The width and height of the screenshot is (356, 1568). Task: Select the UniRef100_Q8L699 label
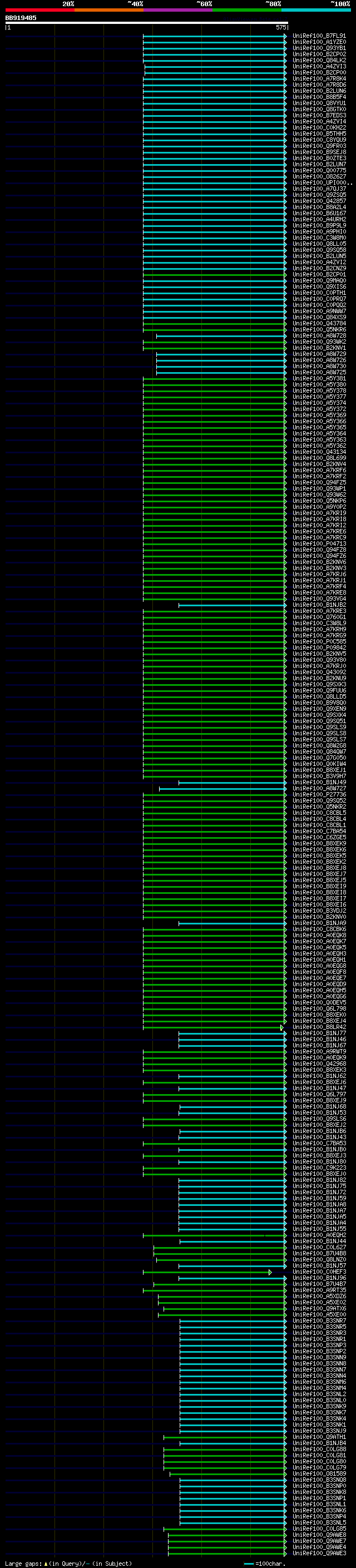coord(319,458)
